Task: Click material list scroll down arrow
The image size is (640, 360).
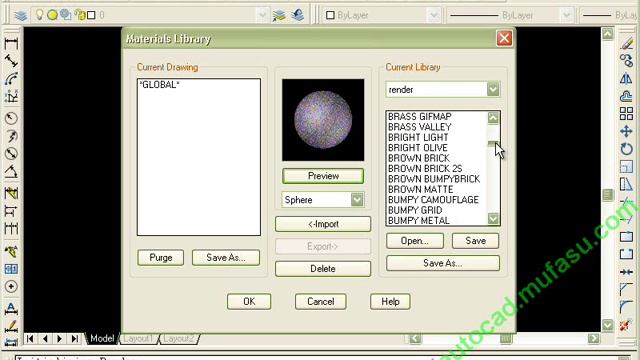Action: 493,219
